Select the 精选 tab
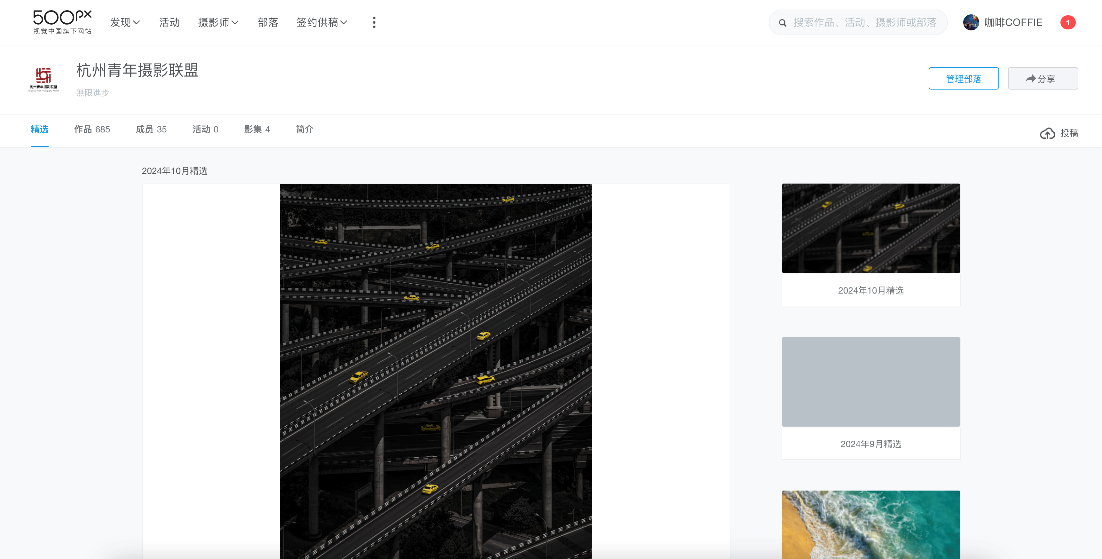 click(39, 129)
